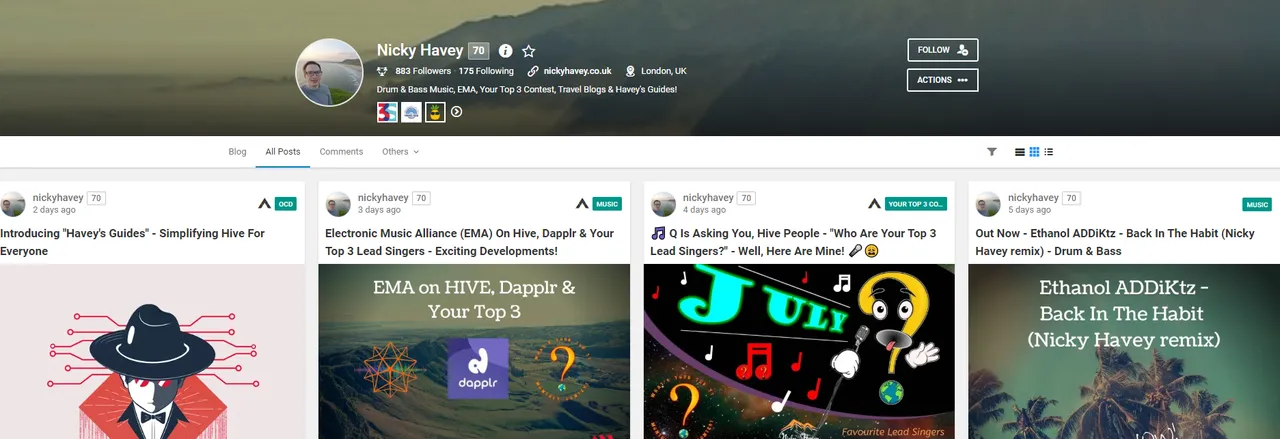Switch to compact list view layout
Image resolution: width=1280 pixels, height=439 pixels.
(1049, 152)
